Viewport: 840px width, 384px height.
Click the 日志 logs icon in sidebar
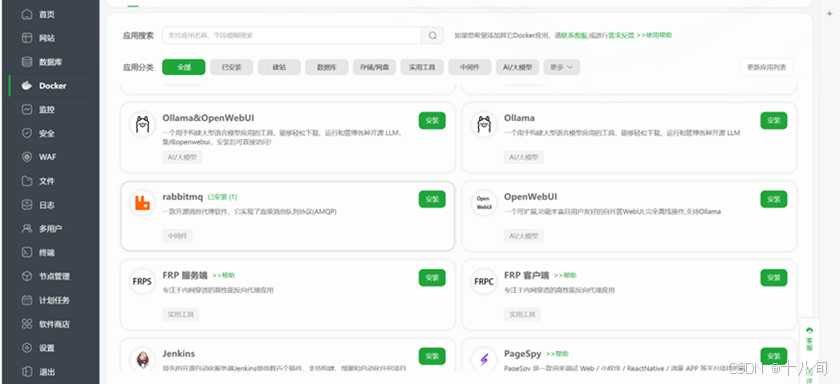[27, 205]
